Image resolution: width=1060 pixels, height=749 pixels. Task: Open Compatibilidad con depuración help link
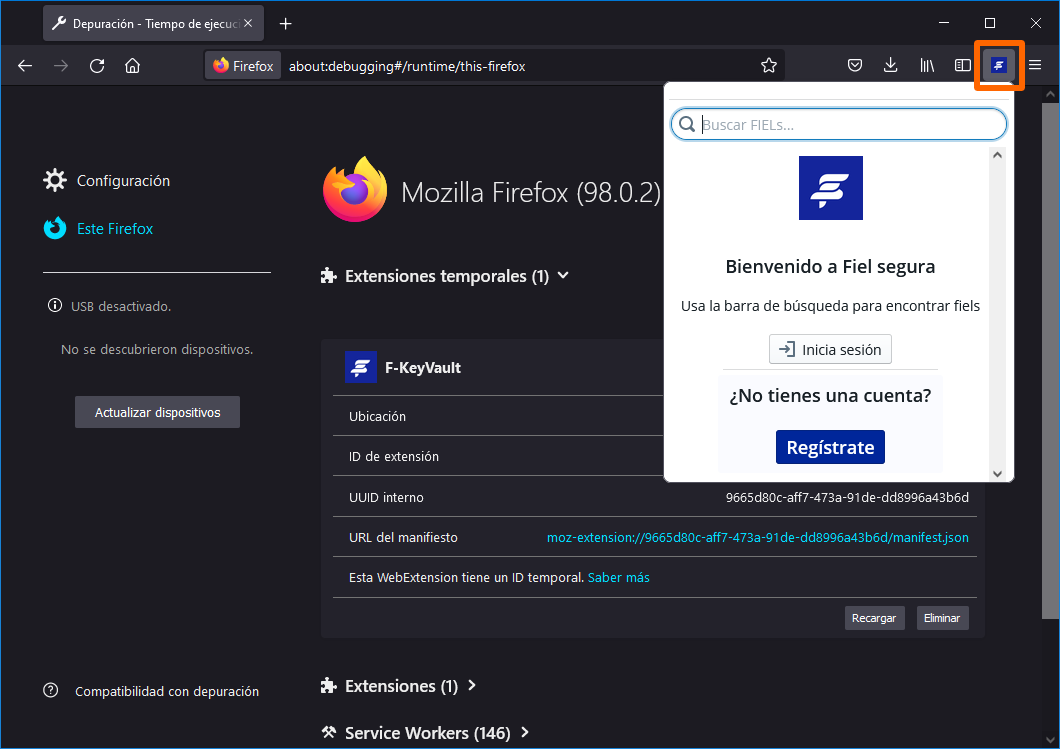tap(166, 691)
